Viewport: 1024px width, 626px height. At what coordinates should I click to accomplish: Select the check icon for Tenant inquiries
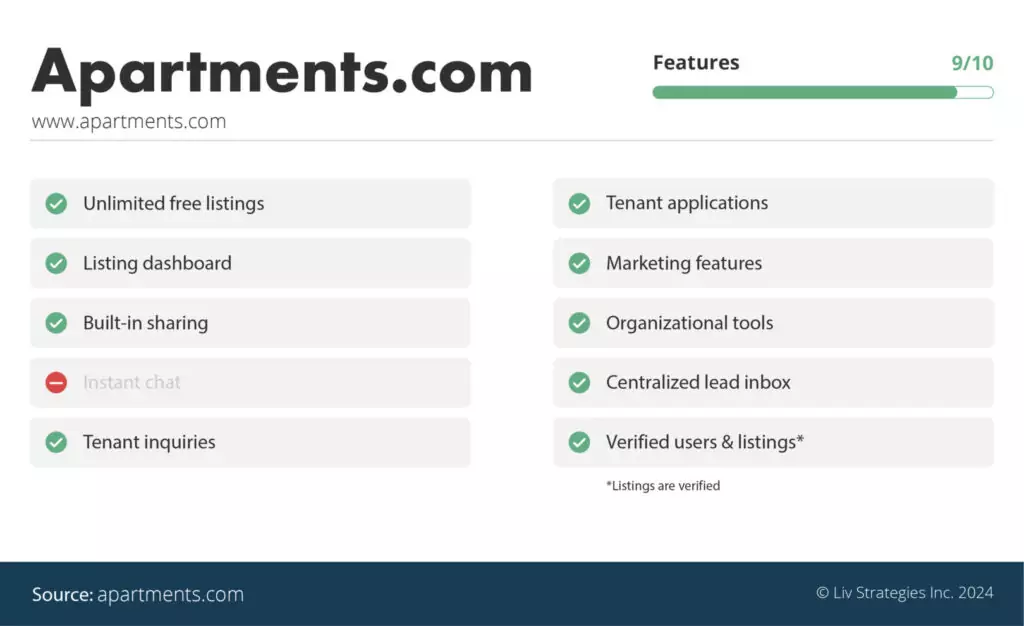click(56, 442)
